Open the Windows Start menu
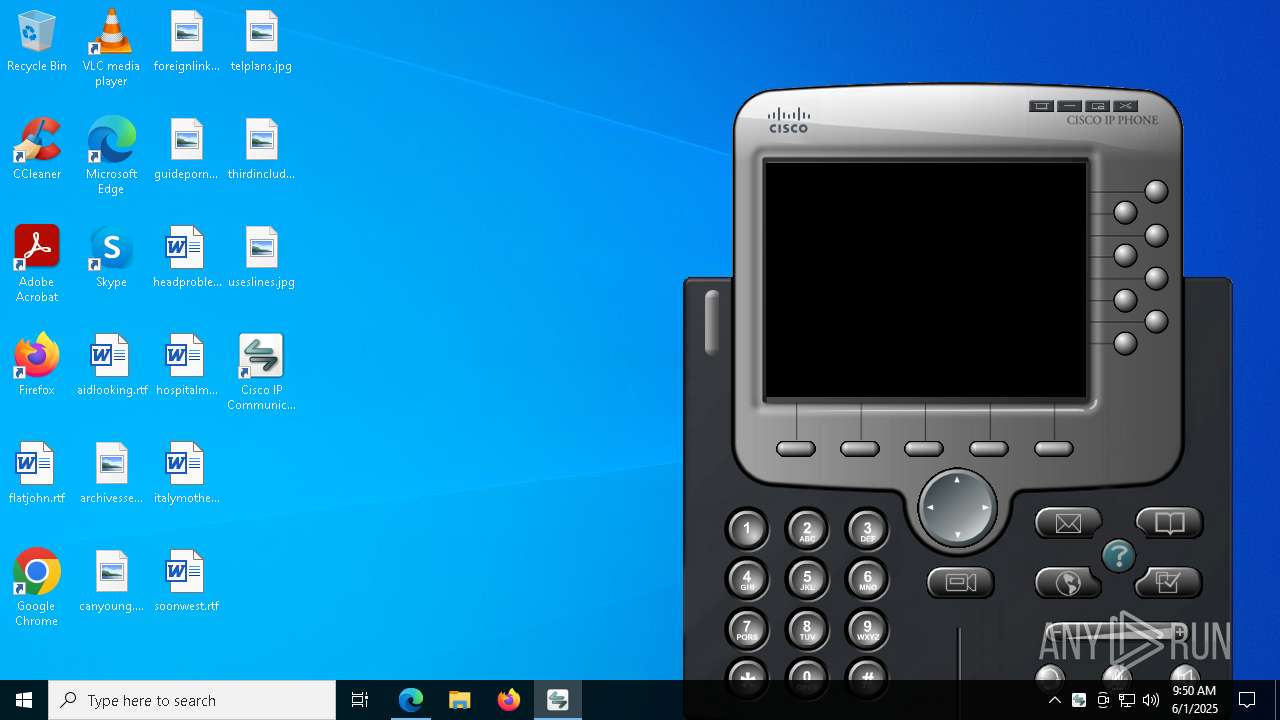Screen dimensions: 1280x720 click(24, 700)
